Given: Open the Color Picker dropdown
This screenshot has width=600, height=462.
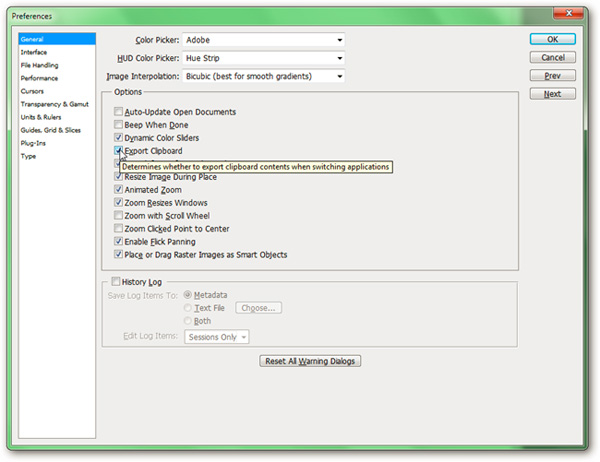Looking at the screenshot, I should [340, 40].
